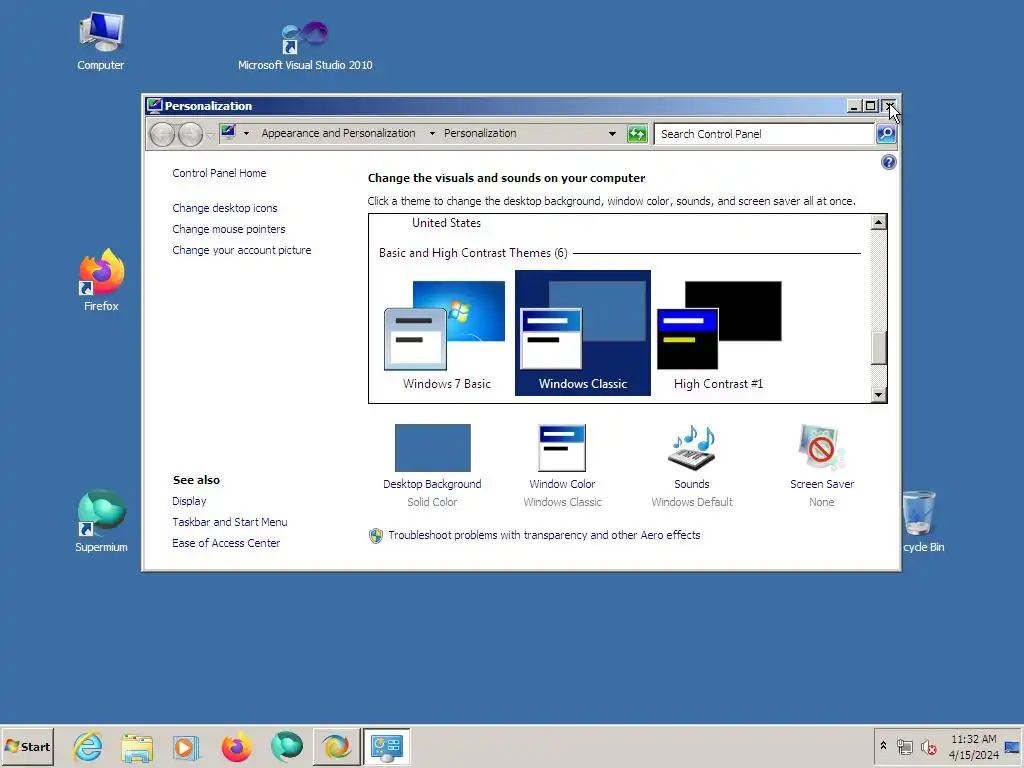Expand the recent pages dropdown arrow
This screenshot has width=1024, height=768.
click(x=210, y=135)
